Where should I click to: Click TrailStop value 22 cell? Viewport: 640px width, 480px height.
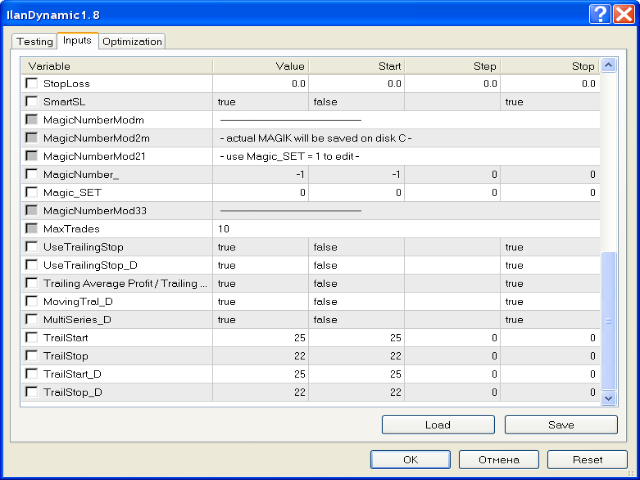tap(260, 356)
